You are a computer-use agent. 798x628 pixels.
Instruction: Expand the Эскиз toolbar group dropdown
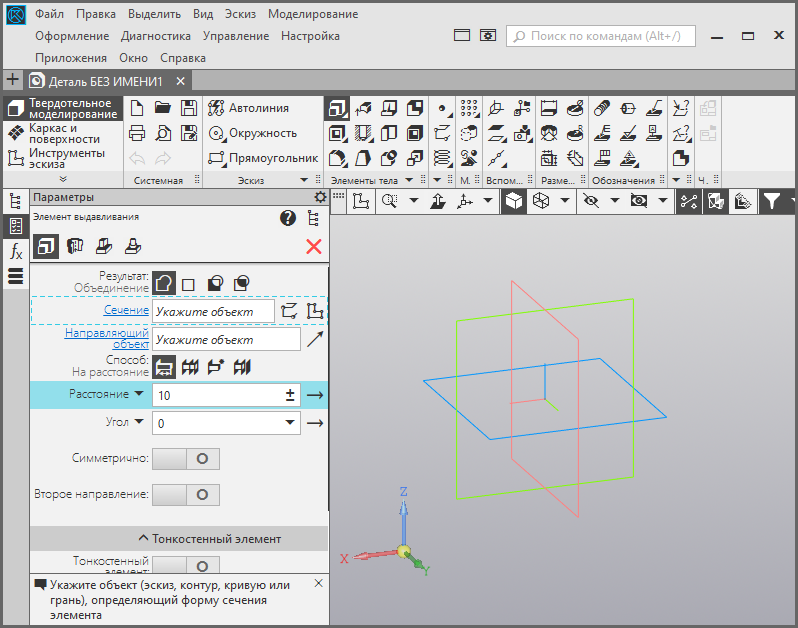[x=304, y=180]
